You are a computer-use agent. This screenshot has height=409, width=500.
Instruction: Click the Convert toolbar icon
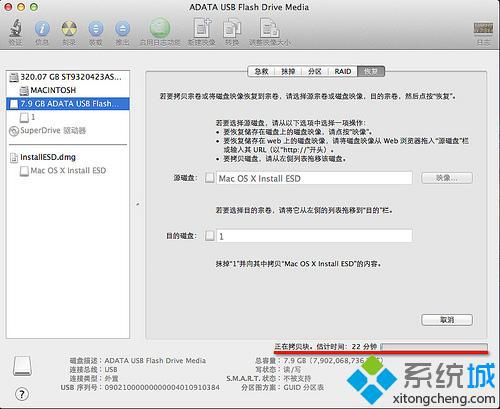[x=232, y=28]
